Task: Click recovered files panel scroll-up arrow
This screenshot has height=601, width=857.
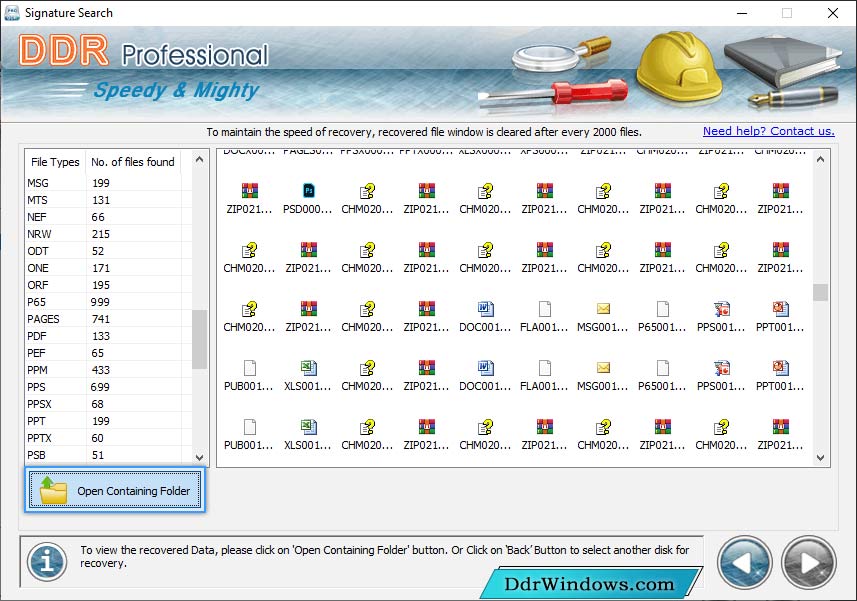Action: click(x=820, y=160)
